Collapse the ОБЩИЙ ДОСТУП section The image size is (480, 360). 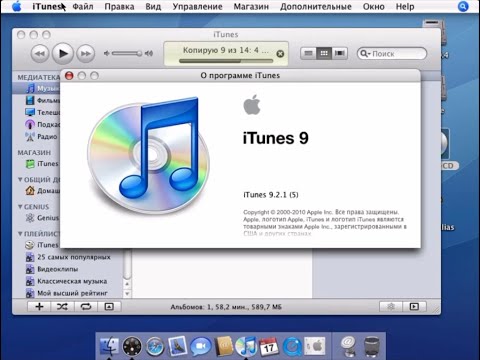pos(20,179)
